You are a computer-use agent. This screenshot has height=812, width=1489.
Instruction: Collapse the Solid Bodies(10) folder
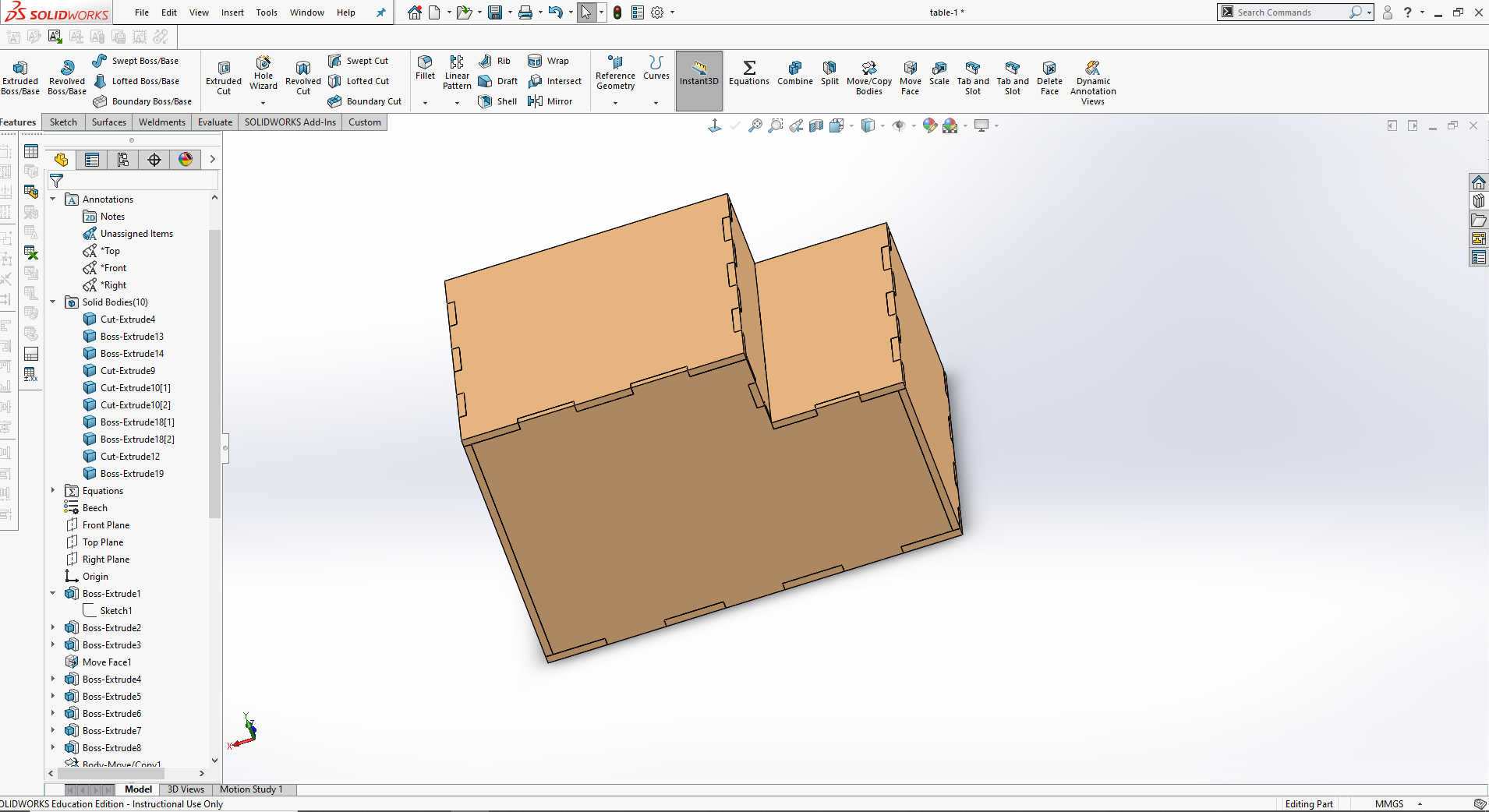coord(53,302)
